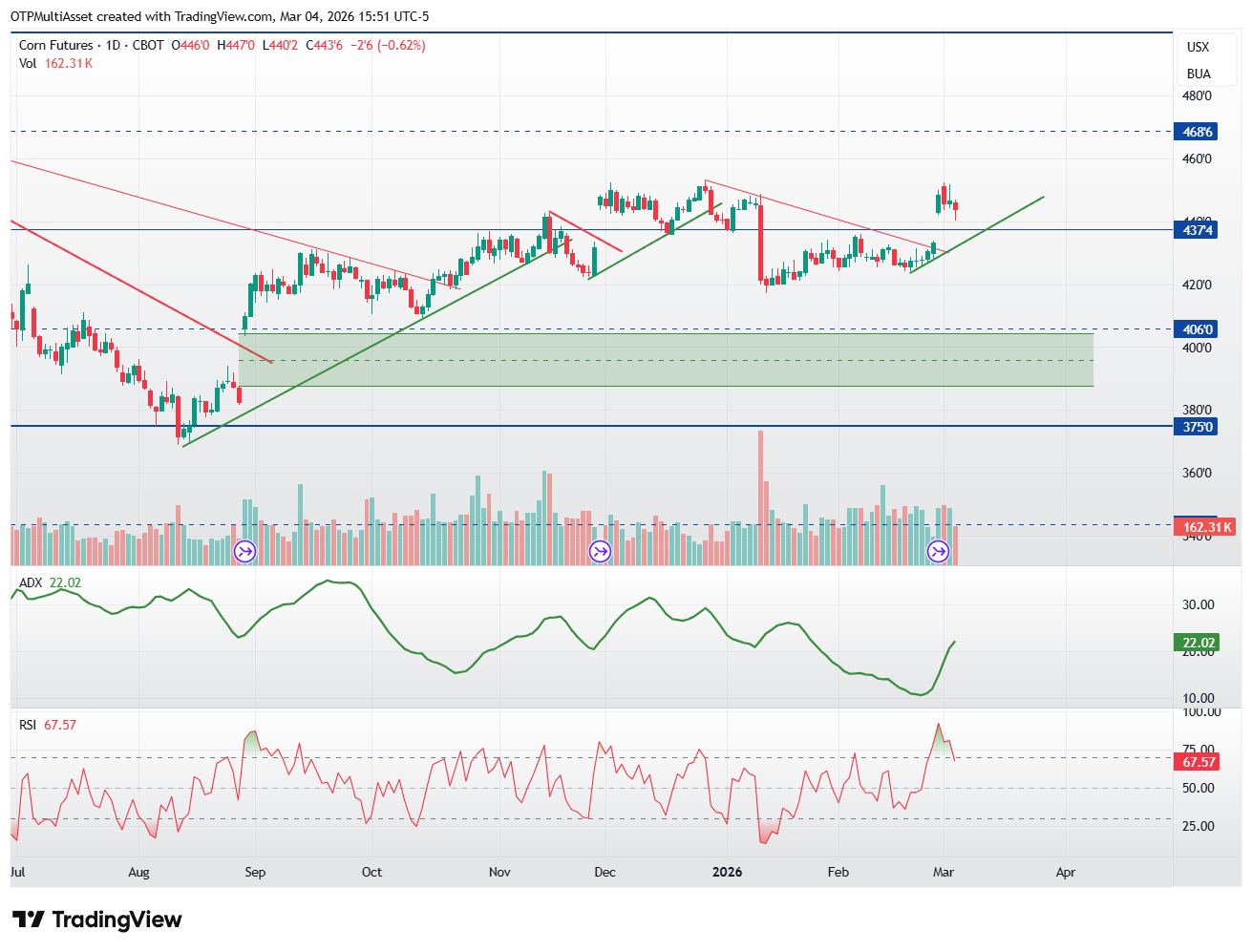The width and height of the screenshot is (1252, 952).
Task: Click the green shaded demand zone rectangle
Action: click(x=667, y=359)
